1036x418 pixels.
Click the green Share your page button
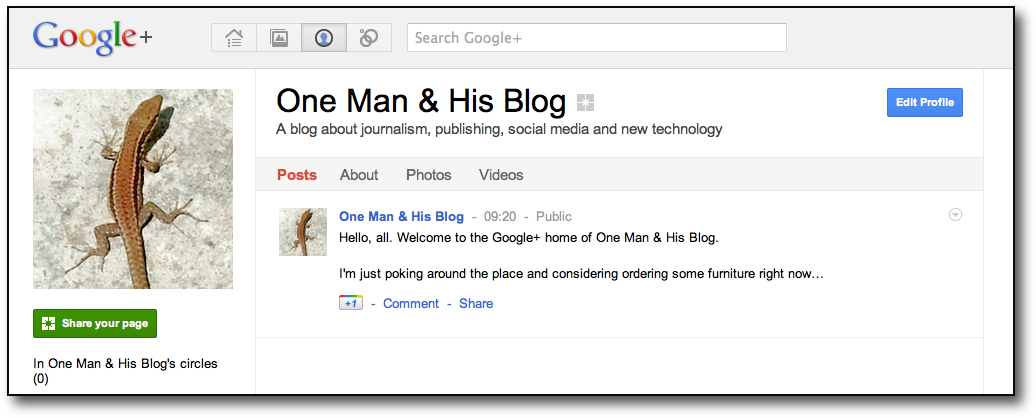pyautogui.click(x=95, y=324)
